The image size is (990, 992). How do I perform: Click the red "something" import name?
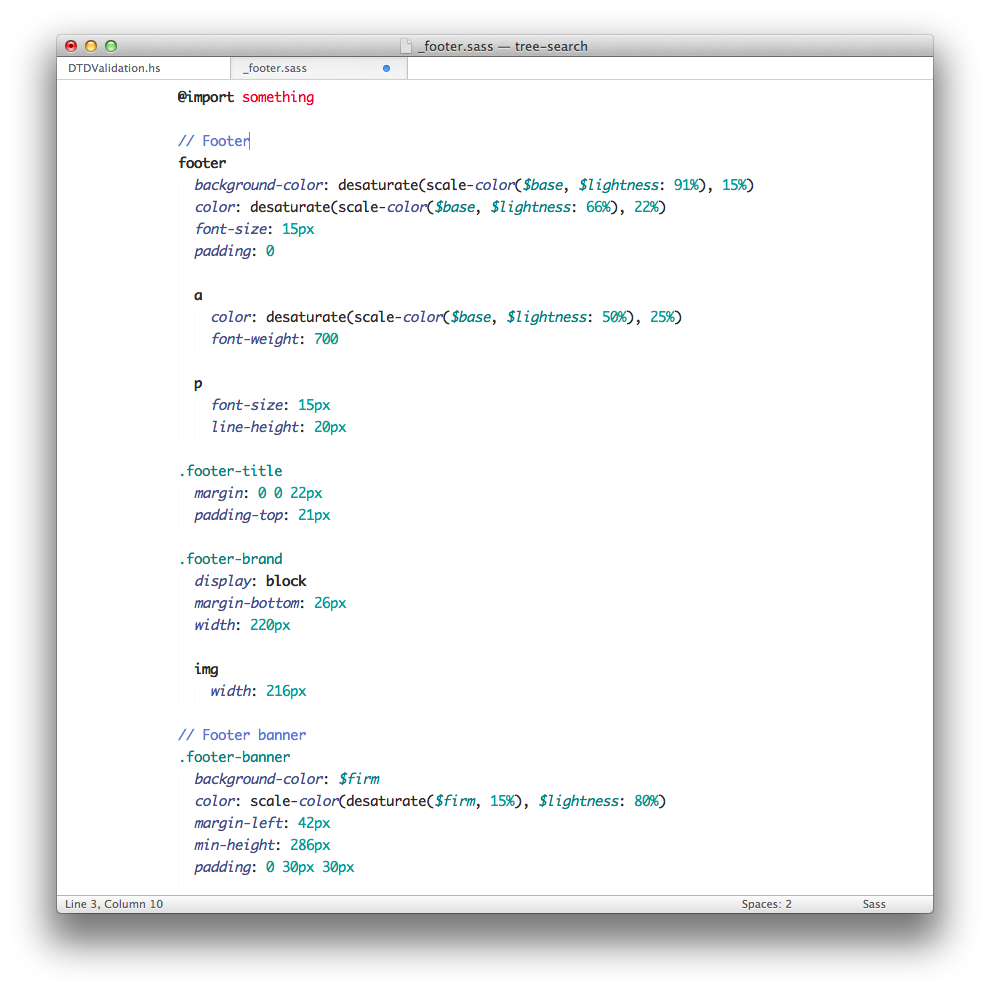(x=278, y=97)
